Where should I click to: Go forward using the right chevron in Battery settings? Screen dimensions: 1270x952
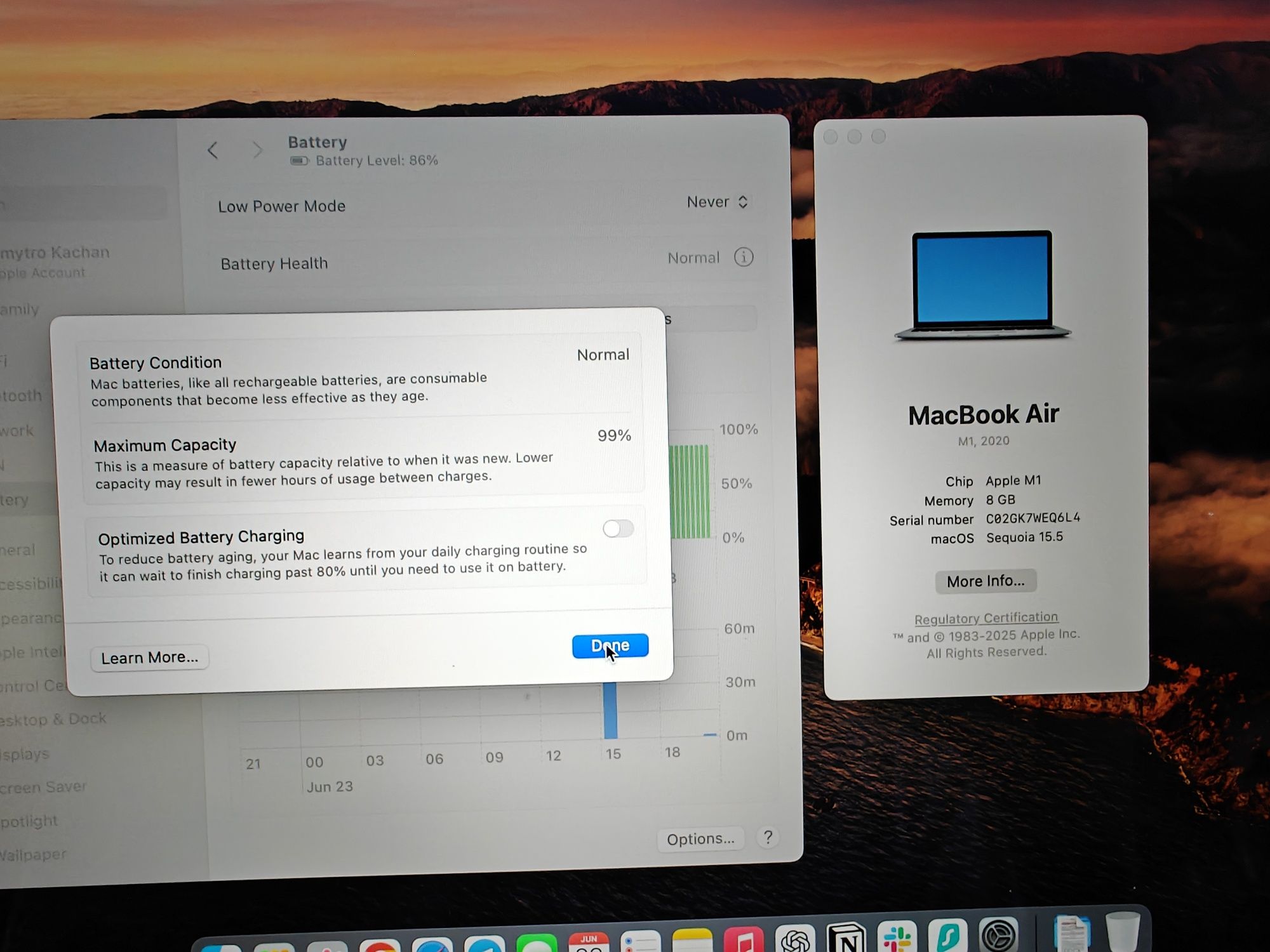click(x=257, y=150)
